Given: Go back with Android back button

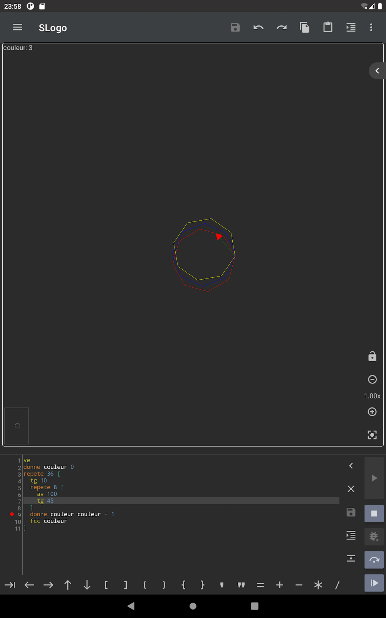Looking at the screenshot, I should click(131, 606).
